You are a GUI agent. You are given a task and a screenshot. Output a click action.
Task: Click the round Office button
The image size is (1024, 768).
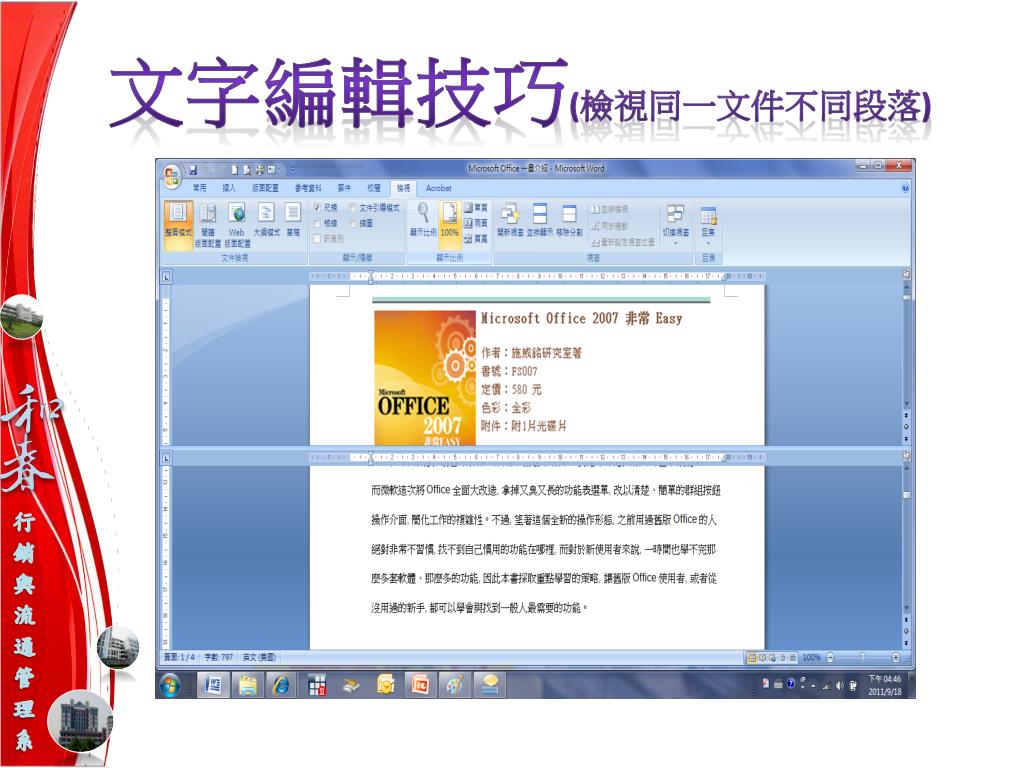click(x=172, y=176)
